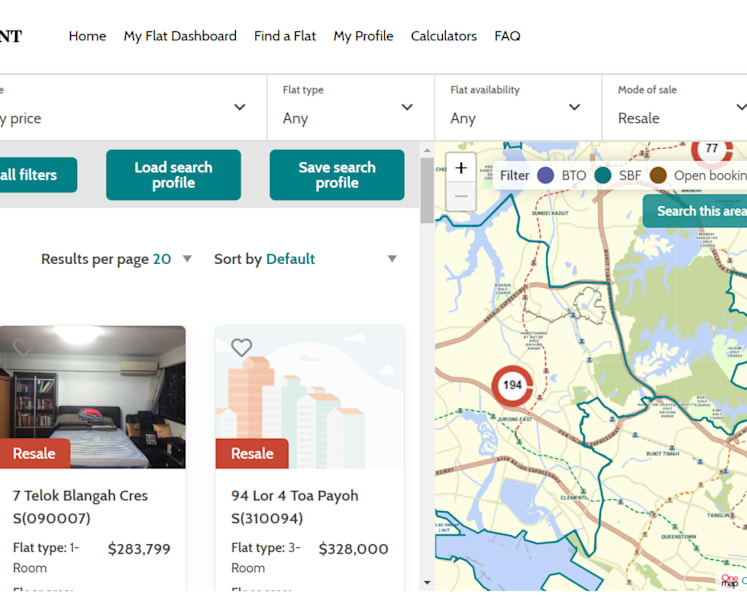Toggle the Open booking map filter
Image resolution: width=747 pixels, height=598 pixels.
point(698,175)
